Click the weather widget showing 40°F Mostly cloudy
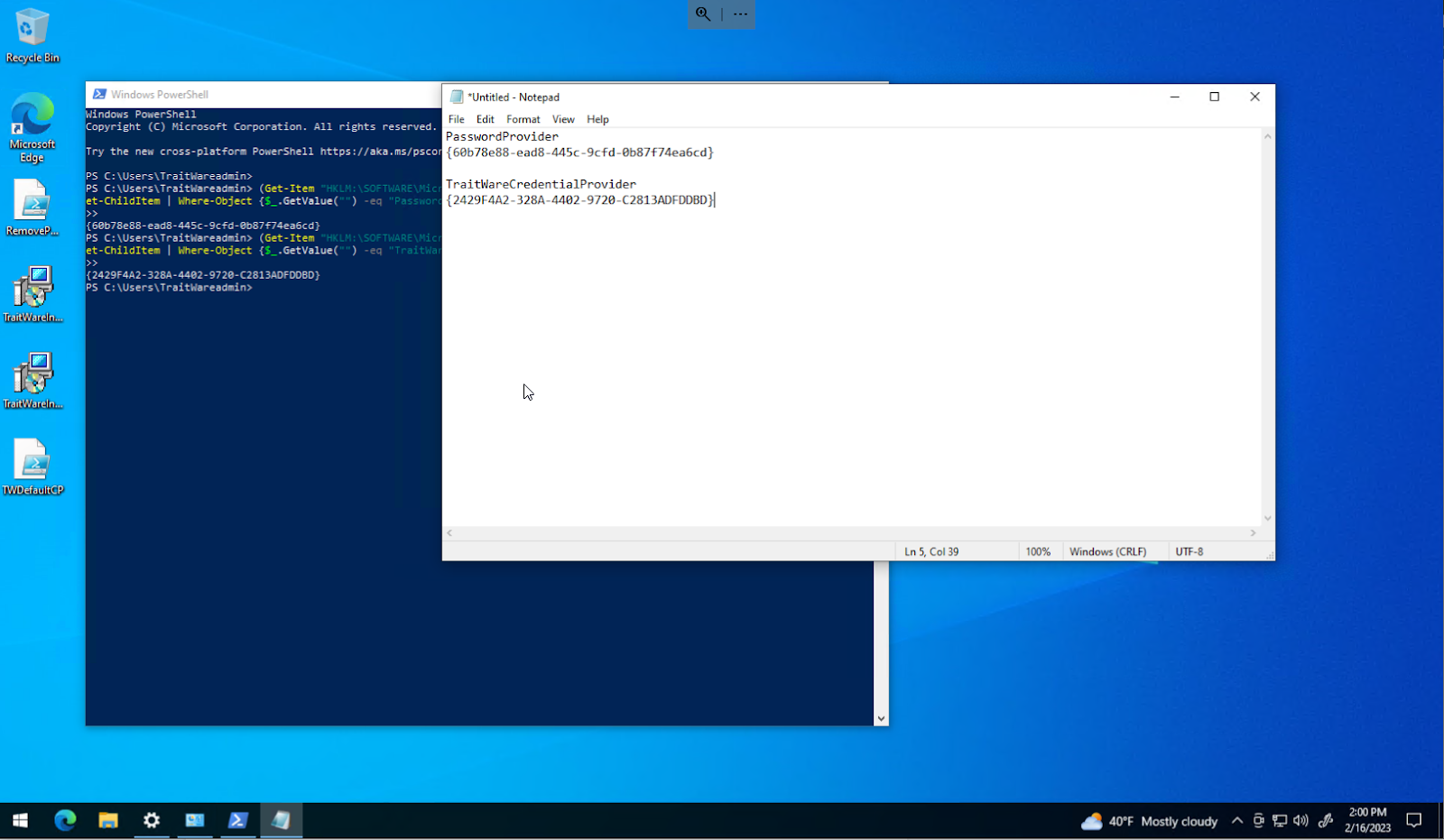 (1150, 821)
